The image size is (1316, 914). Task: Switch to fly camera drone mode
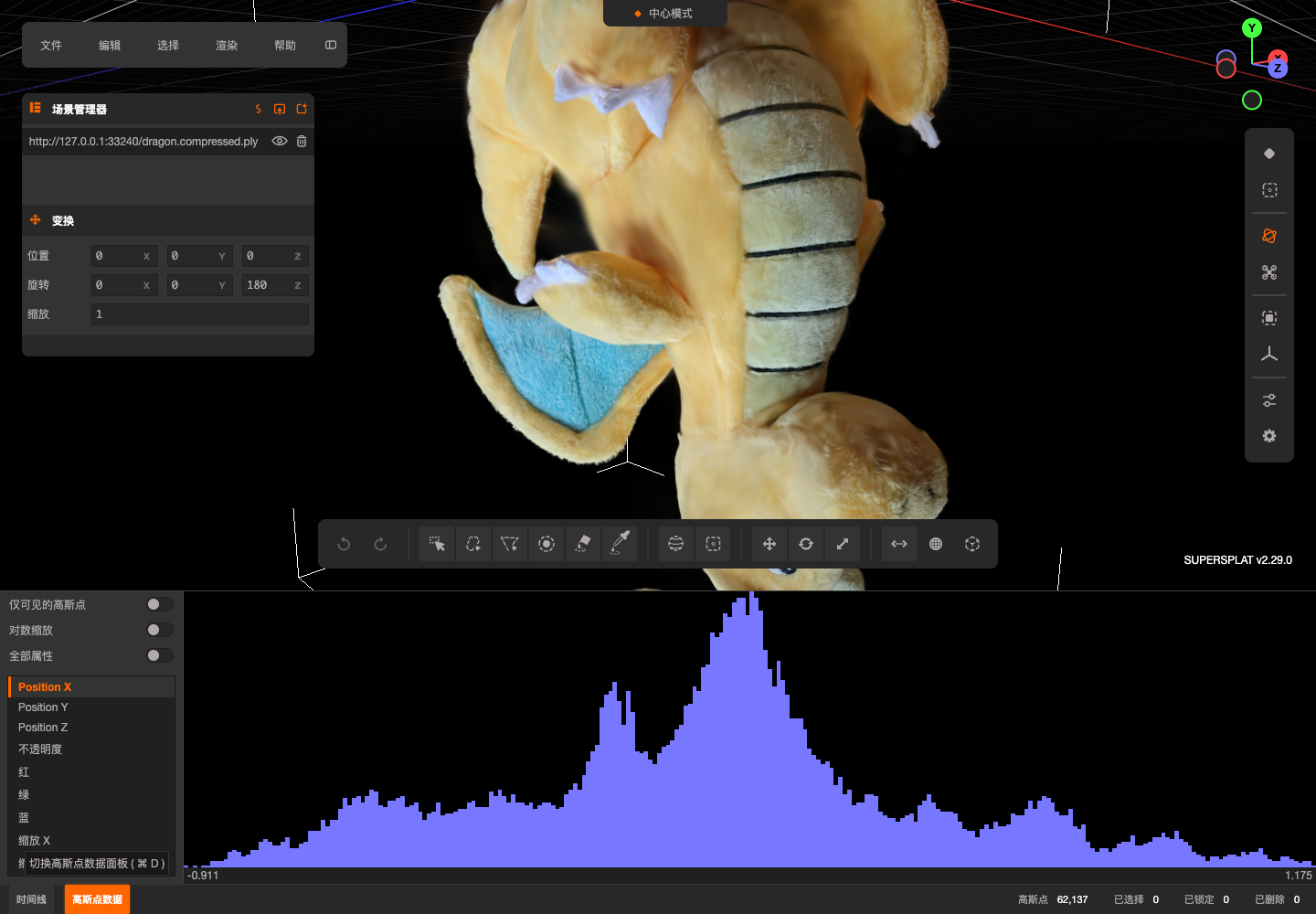1269,272
